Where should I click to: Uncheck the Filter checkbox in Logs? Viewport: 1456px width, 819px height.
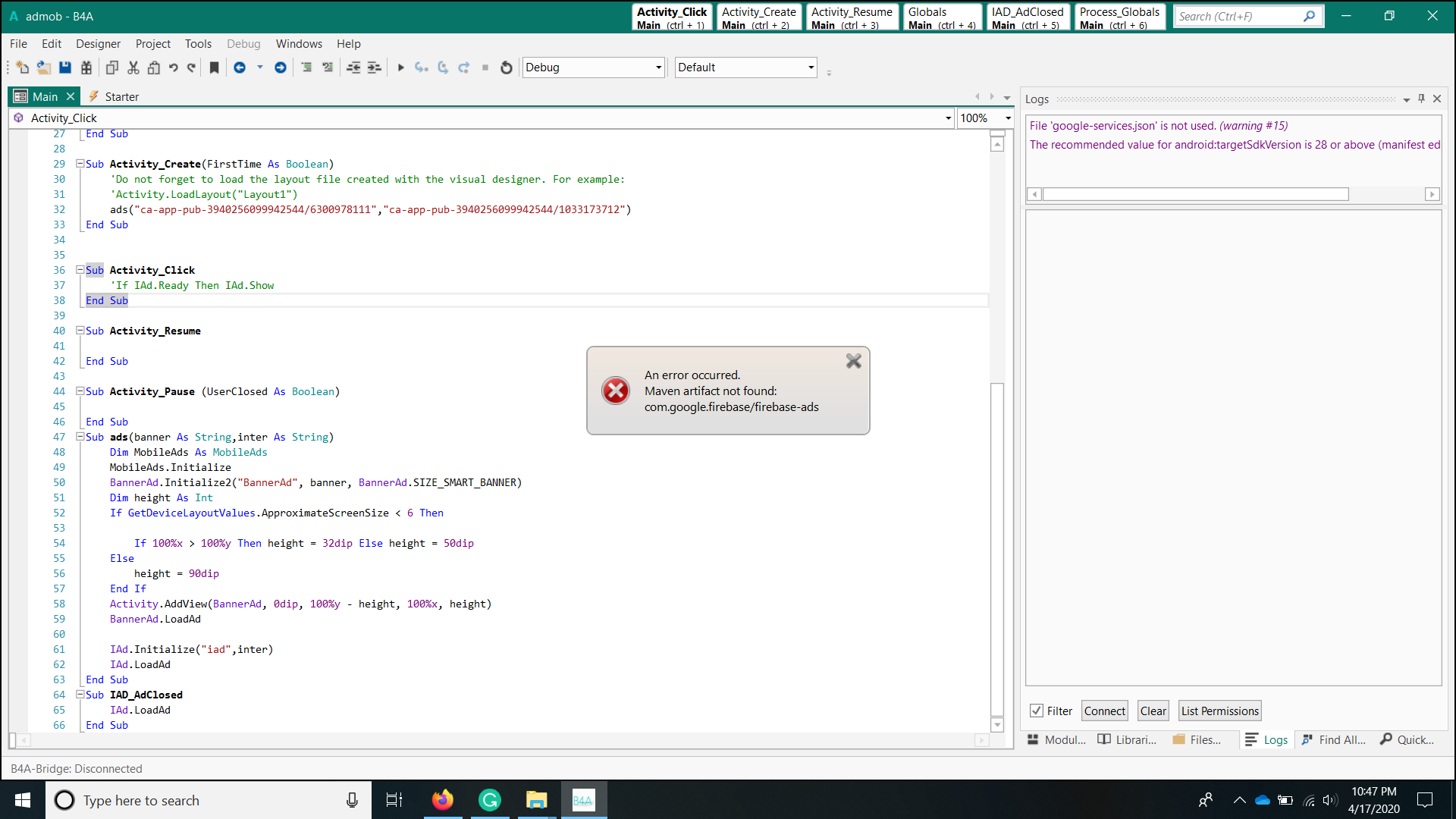tap(1037, 711)
